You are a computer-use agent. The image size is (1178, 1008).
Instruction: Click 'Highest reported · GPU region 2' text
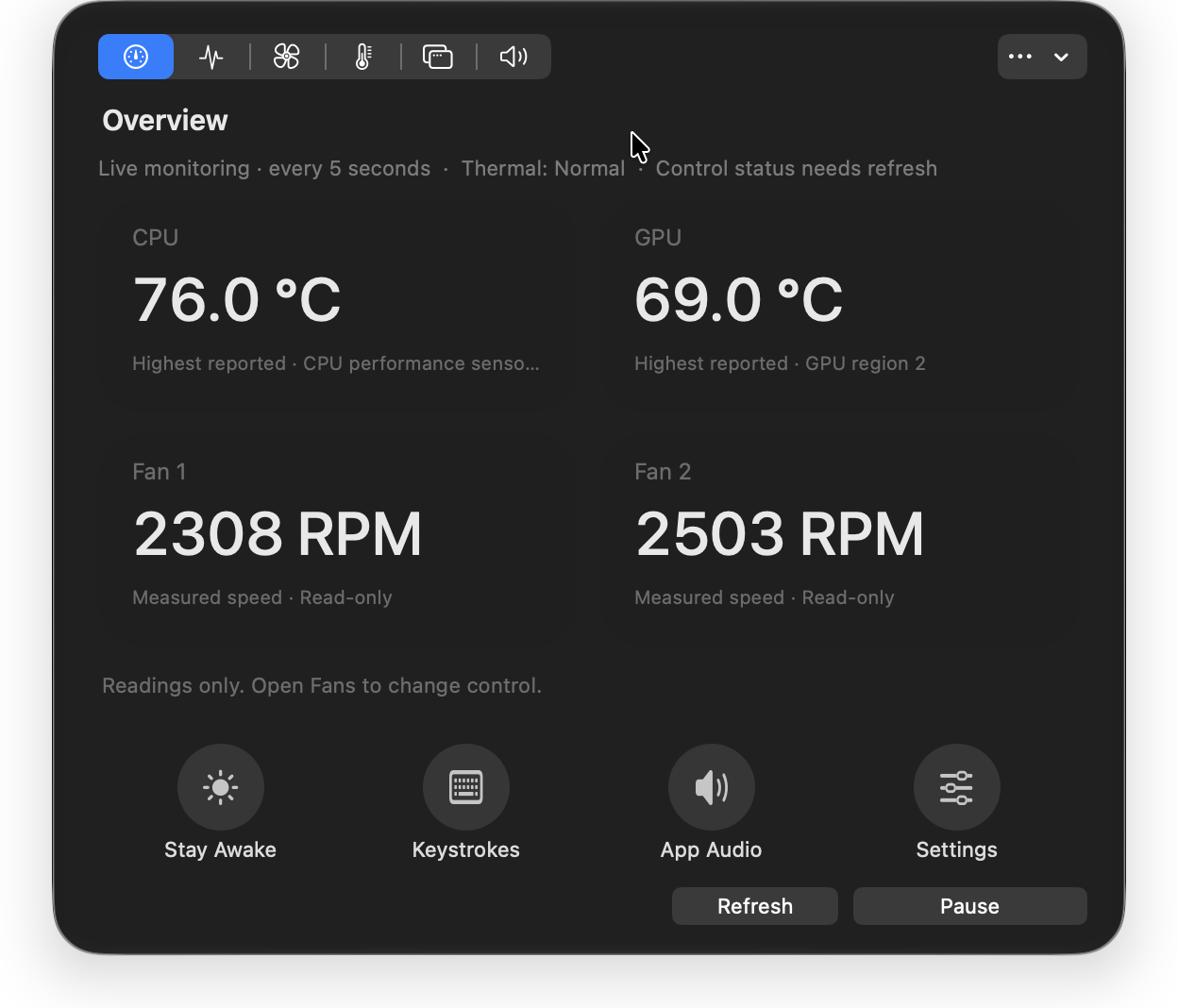coord(780,363)
